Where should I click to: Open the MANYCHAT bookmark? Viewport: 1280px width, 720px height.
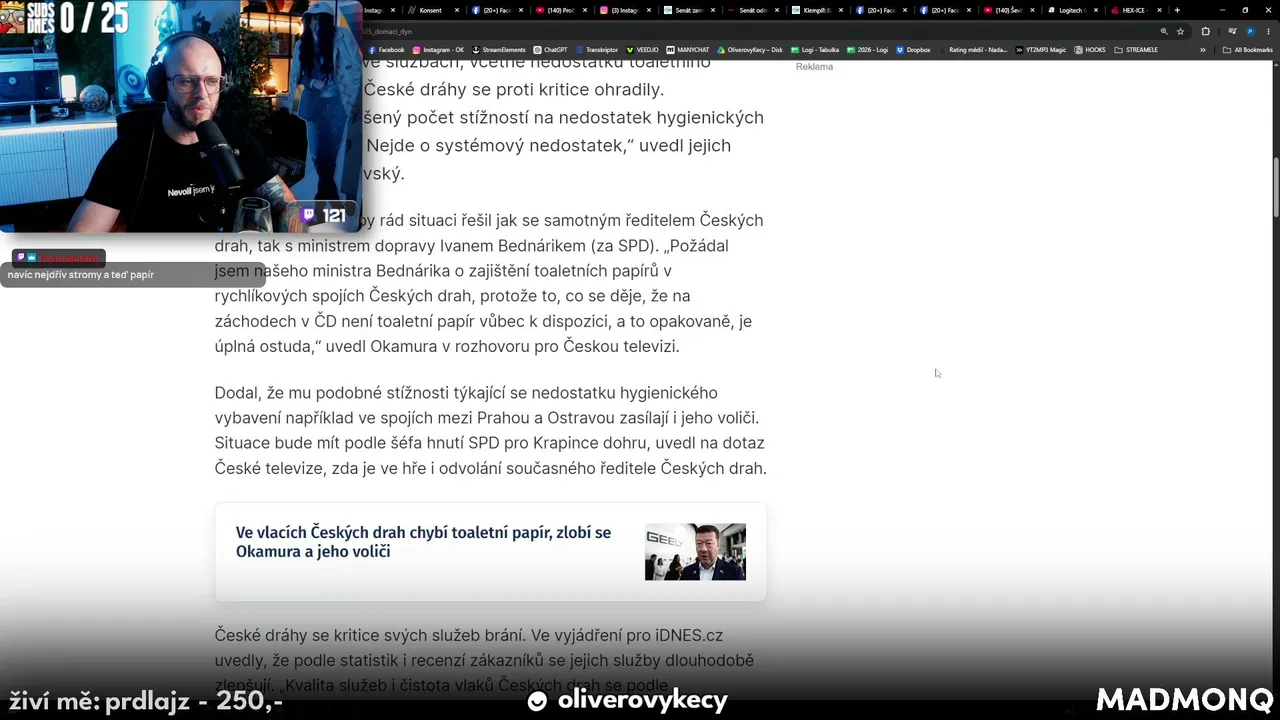point(687,50)
